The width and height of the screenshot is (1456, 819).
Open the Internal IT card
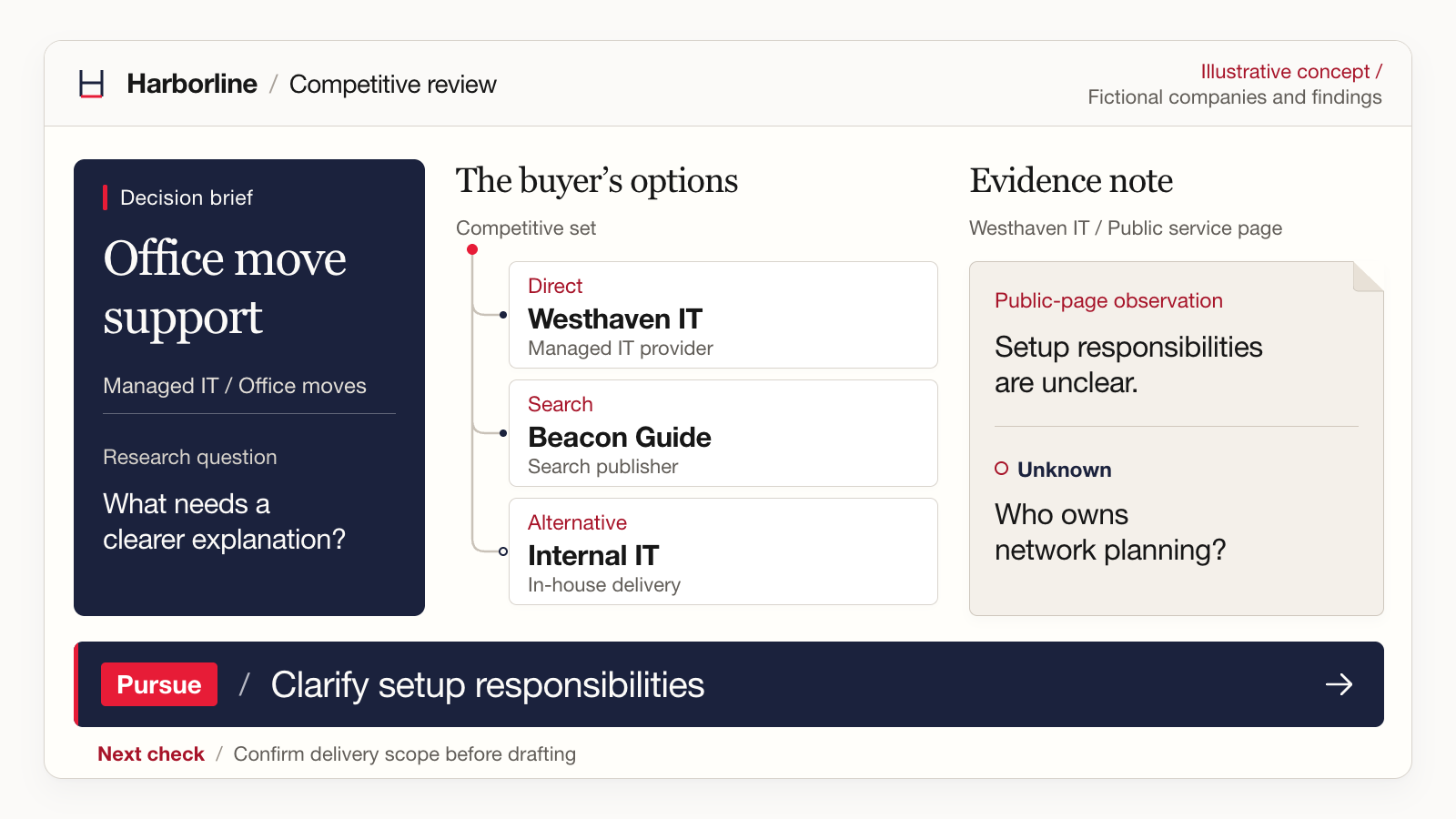coord(723,551)
